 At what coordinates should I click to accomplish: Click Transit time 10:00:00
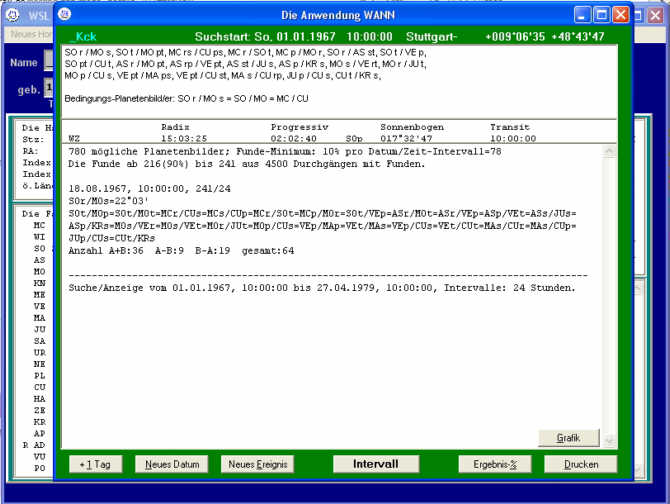(x=513, y=138)
